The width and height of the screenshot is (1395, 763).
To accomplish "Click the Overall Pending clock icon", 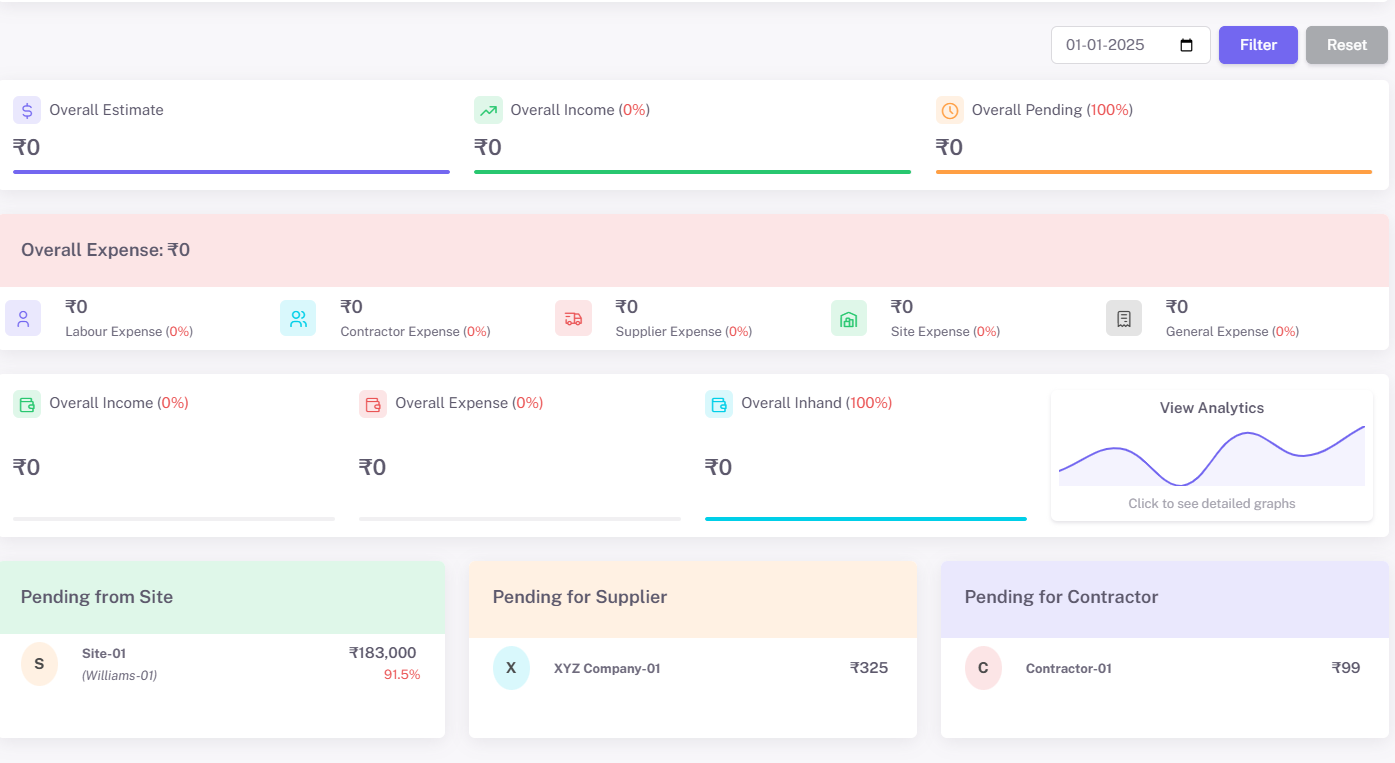I will (949, 110).
